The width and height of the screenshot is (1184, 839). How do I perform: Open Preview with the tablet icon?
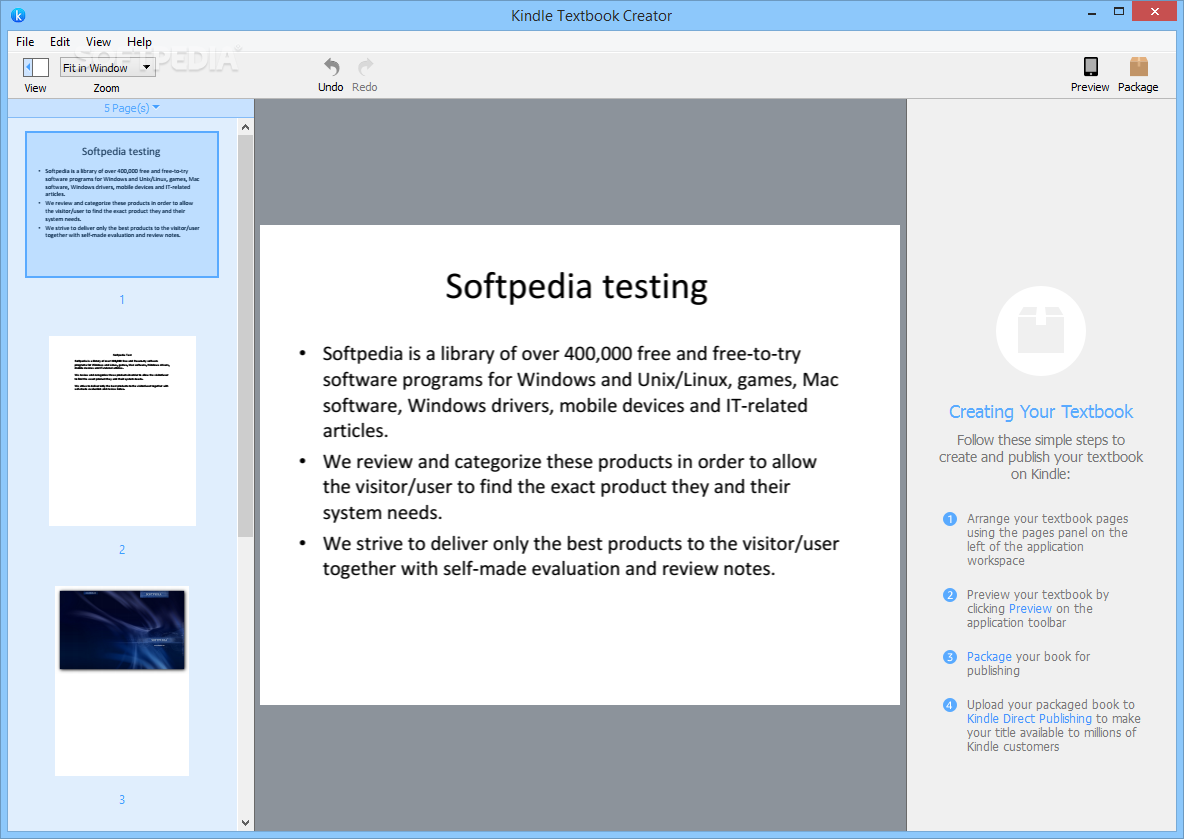1090,66
